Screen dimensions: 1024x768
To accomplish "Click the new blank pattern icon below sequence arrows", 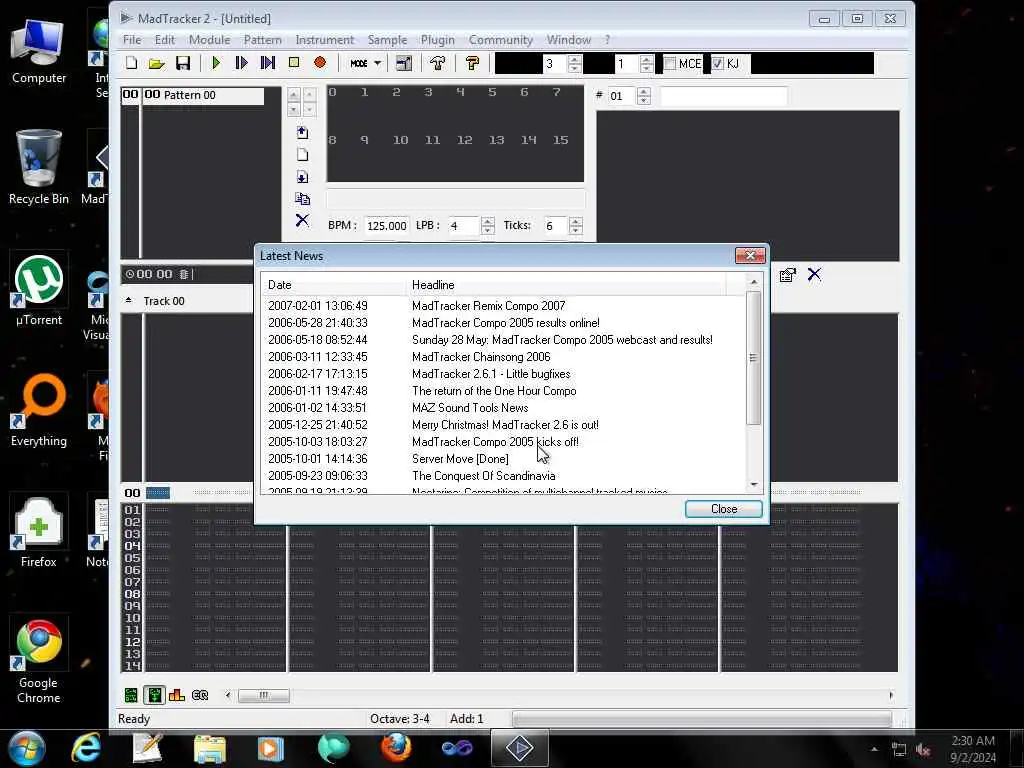I will (x=302, y=155).
